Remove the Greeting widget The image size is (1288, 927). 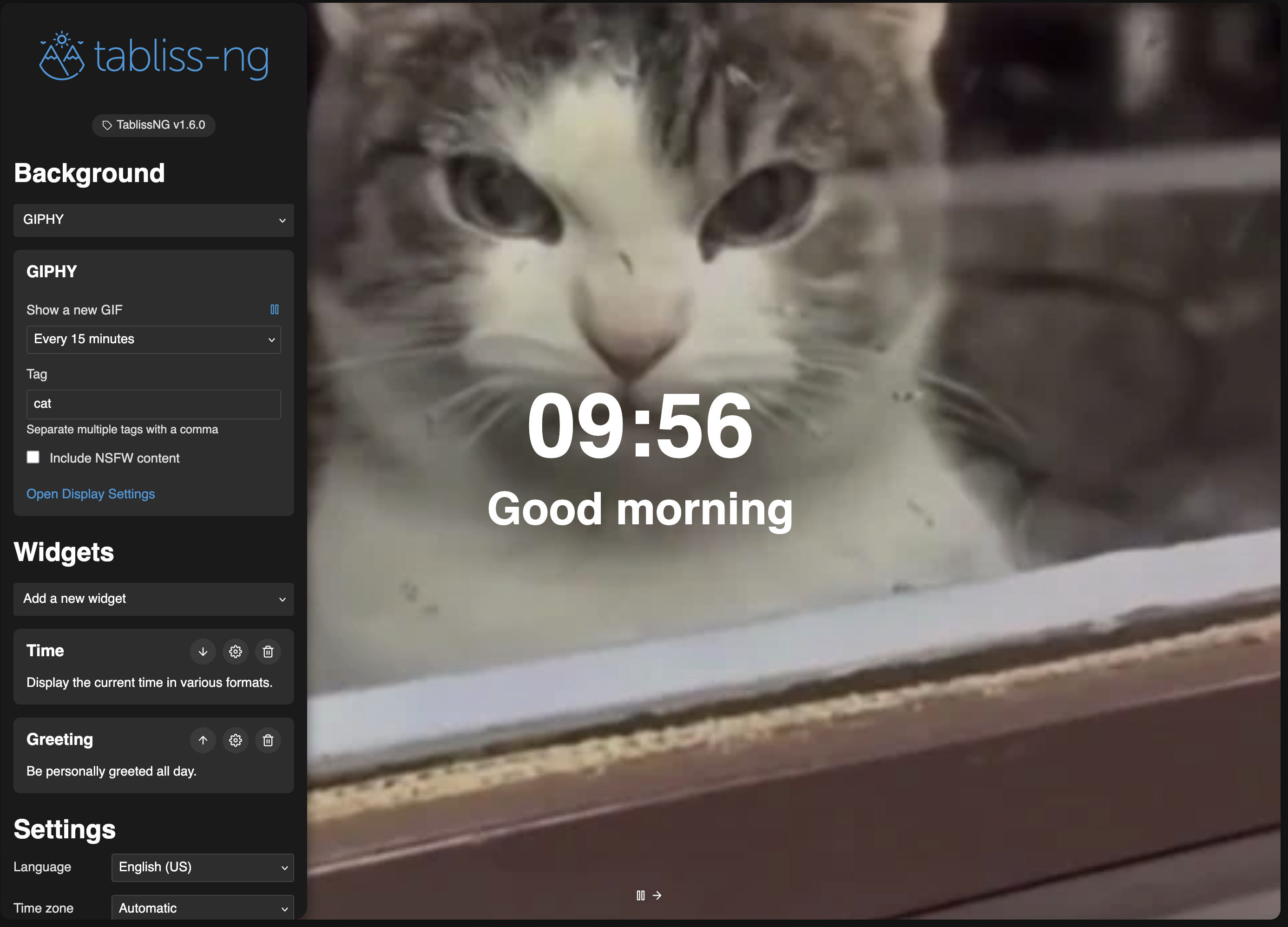268,740
